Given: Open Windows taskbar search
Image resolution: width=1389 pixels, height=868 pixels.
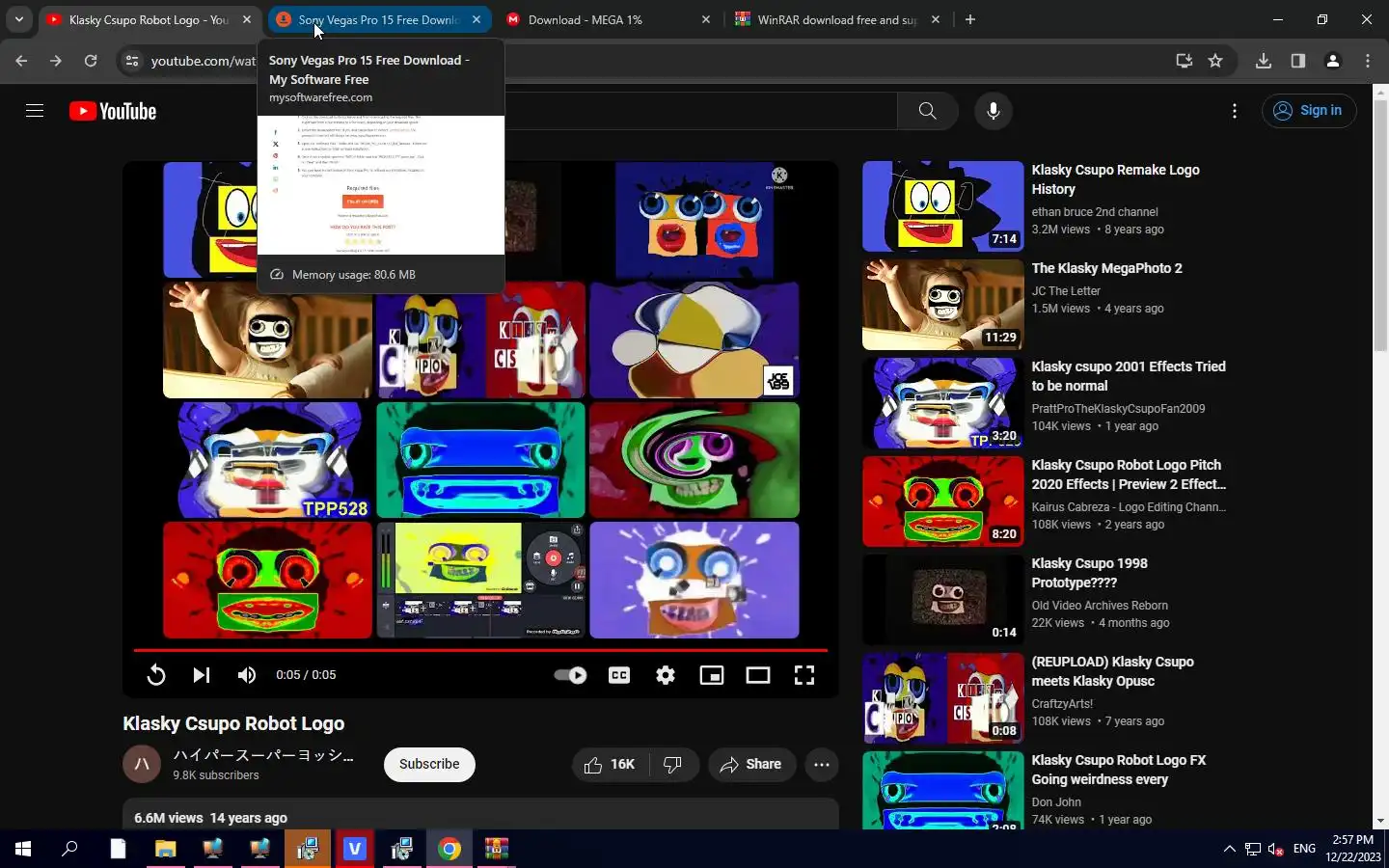Looking at the screenshot, I should (69, 849).
